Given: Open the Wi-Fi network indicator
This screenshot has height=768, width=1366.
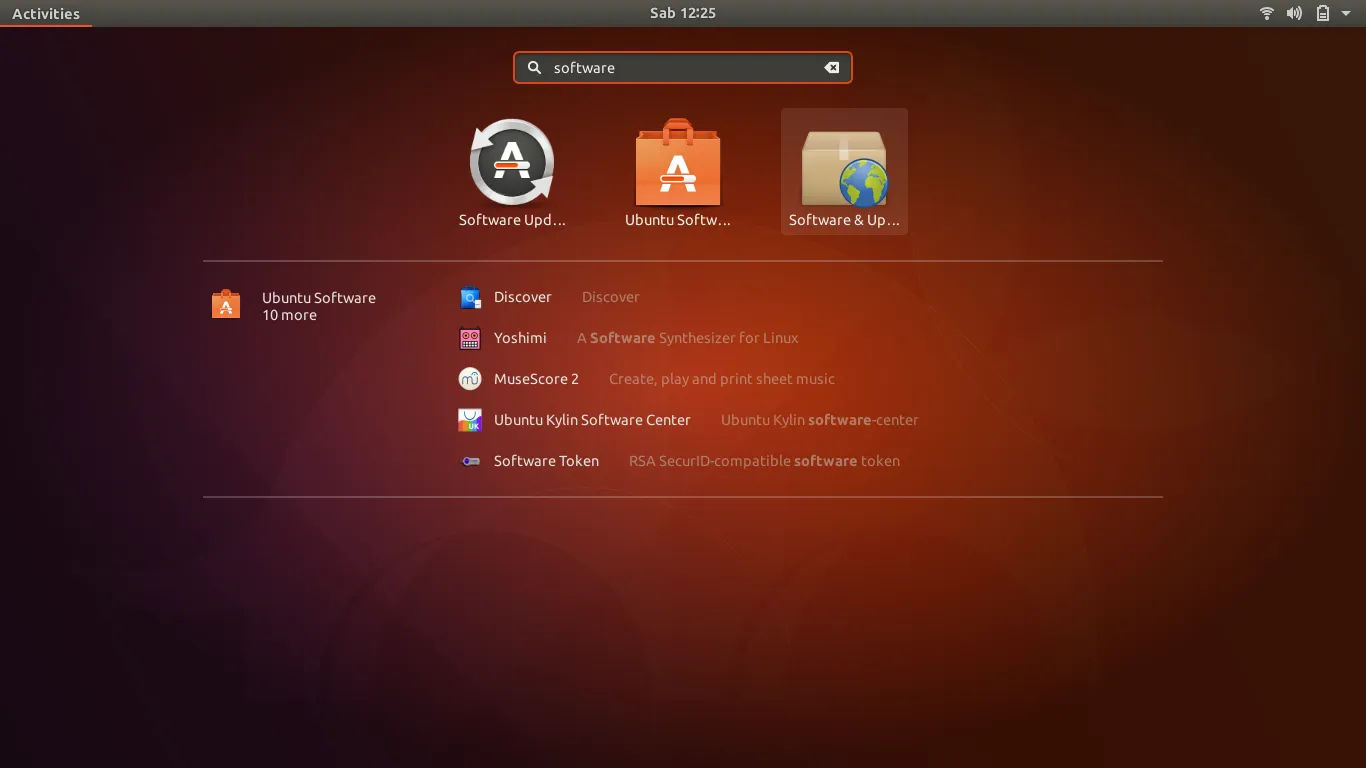Looking at the screenshot, I should pos(1267,13).
